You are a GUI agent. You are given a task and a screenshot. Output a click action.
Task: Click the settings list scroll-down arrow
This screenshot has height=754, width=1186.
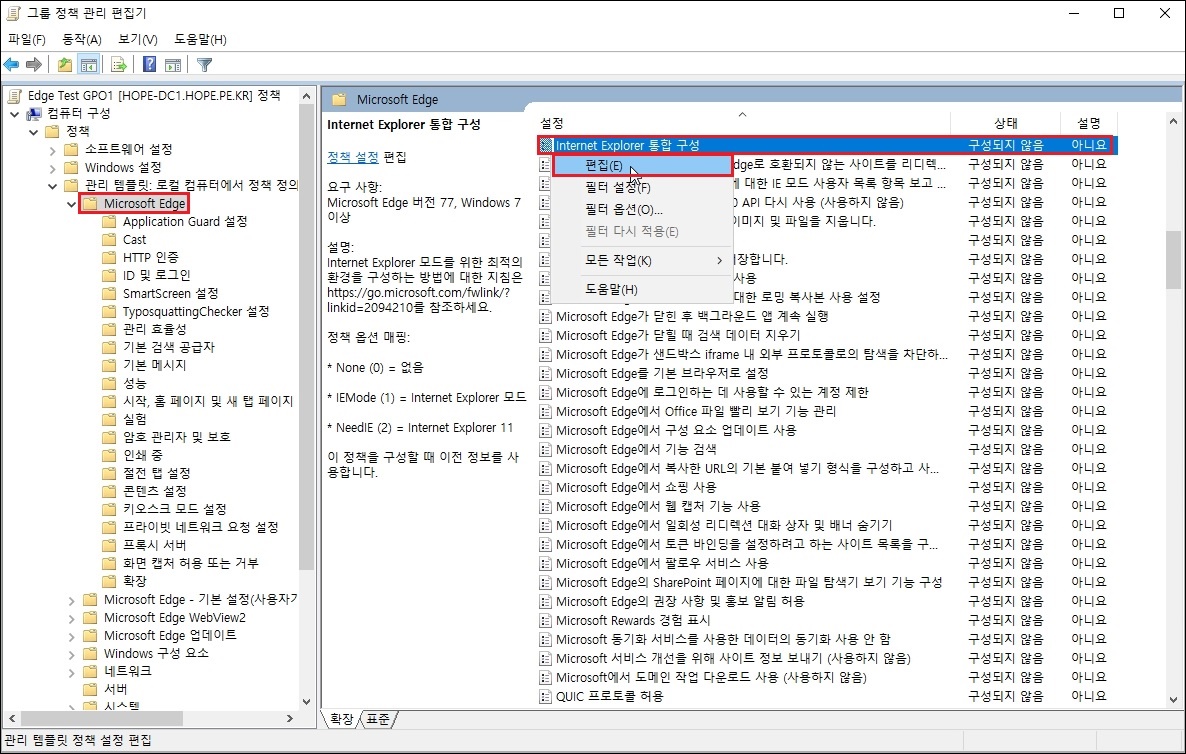tap(1173, 700)
